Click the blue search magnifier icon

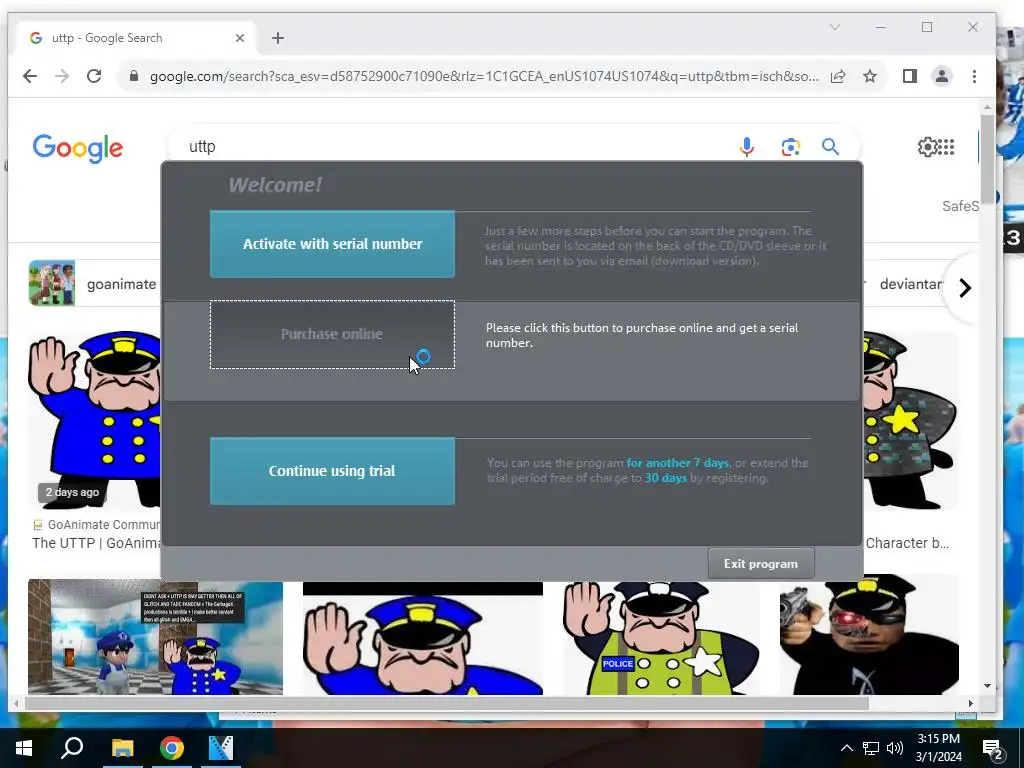coord(830,146)
